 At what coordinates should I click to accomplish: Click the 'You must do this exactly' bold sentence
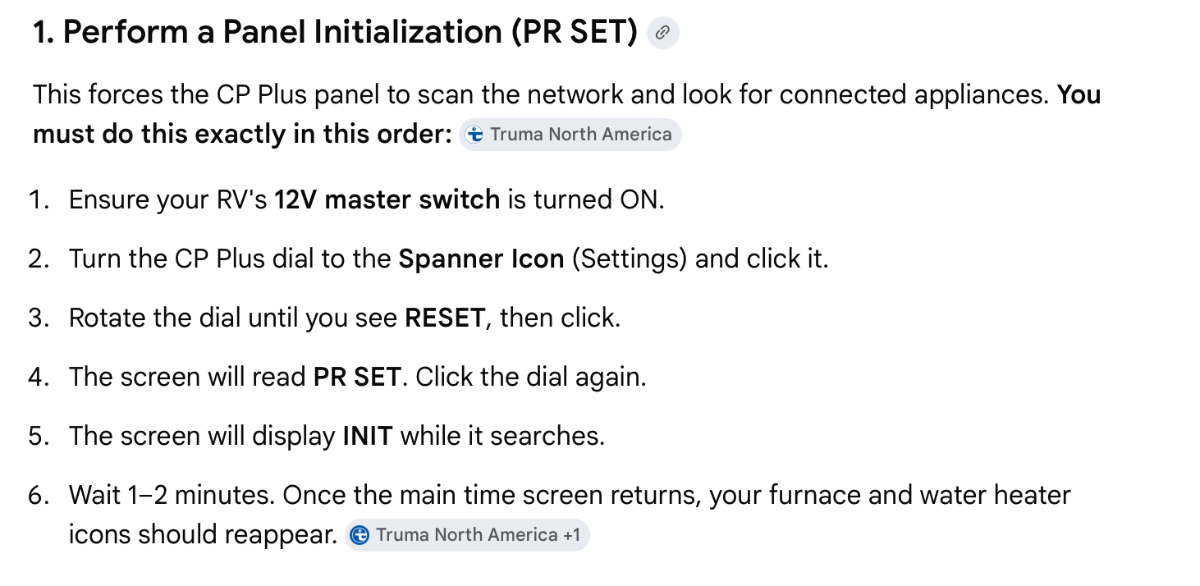[567, 114]
